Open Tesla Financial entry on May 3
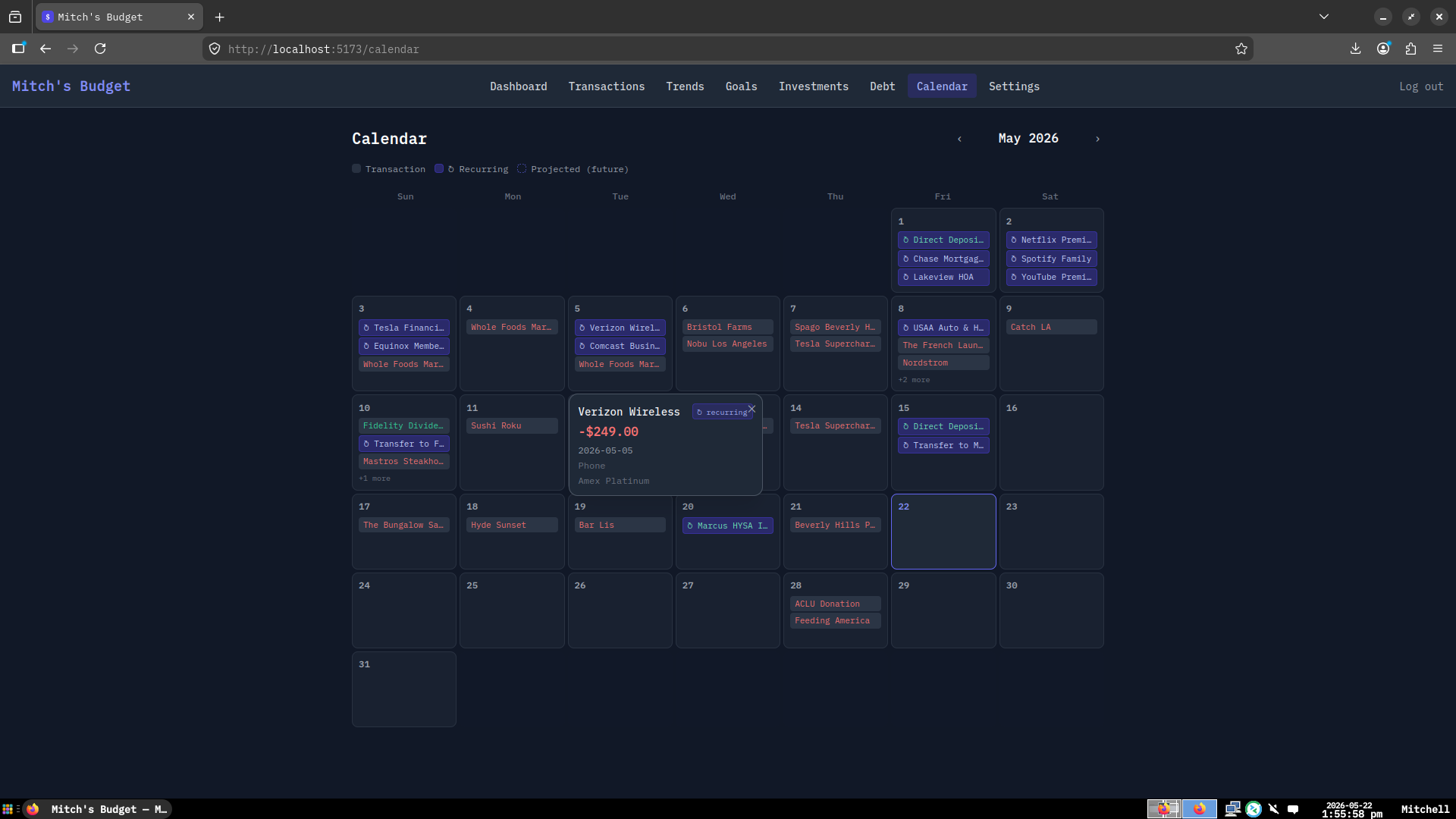Screen dimensions: 1456x819 point(403,328)
